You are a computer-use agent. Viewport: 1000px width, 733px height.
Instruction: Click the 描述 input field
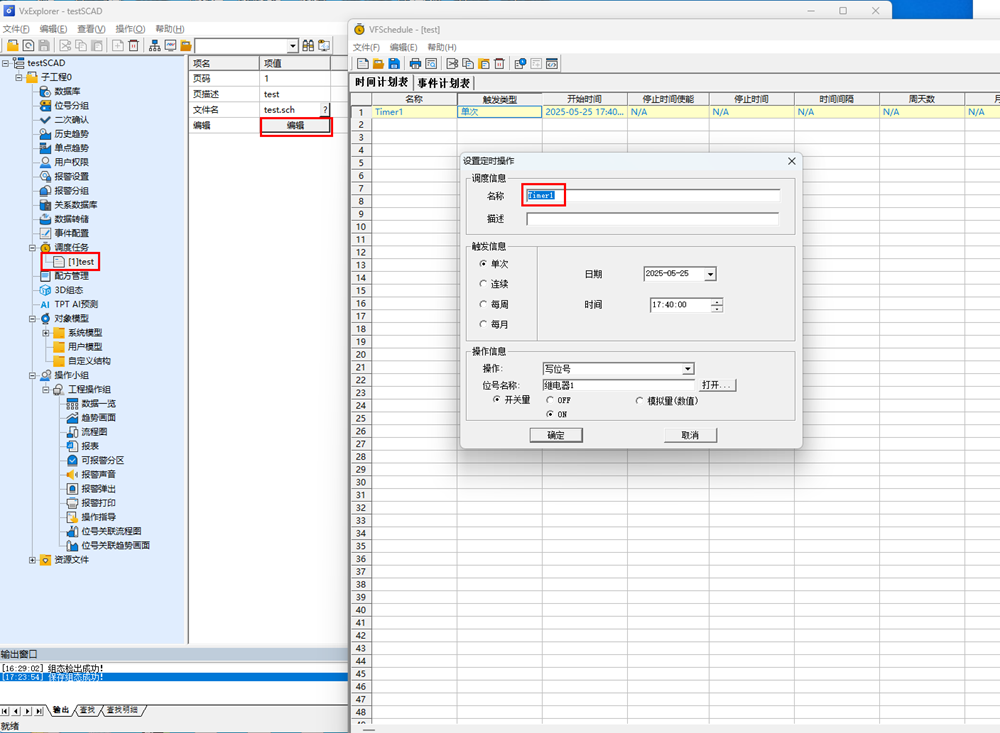(652, 219)
